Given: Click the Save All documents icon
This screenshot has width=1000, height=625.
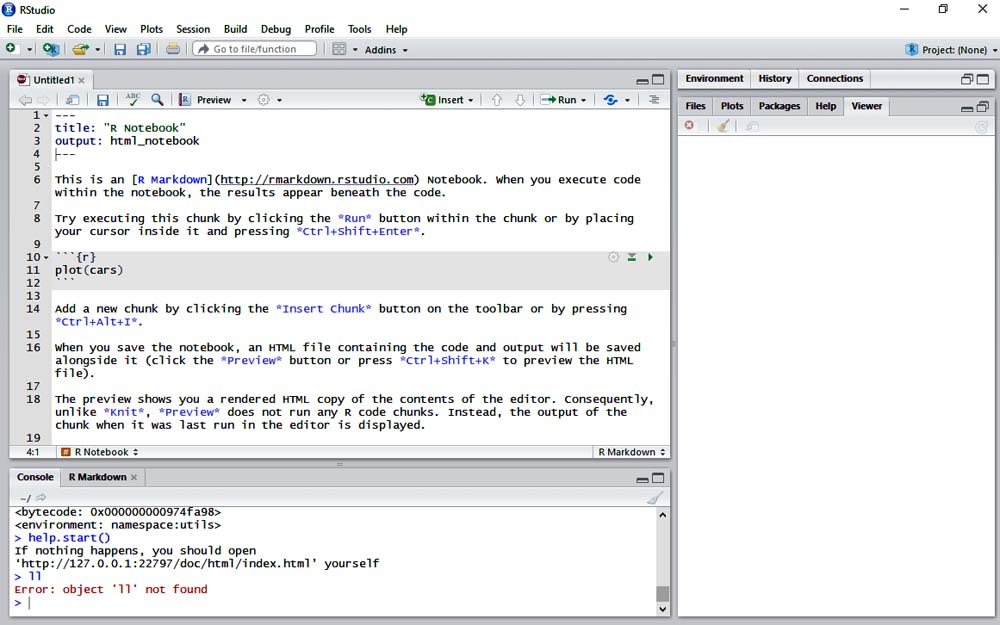Looking at the screenshot, I should point(144,49).
